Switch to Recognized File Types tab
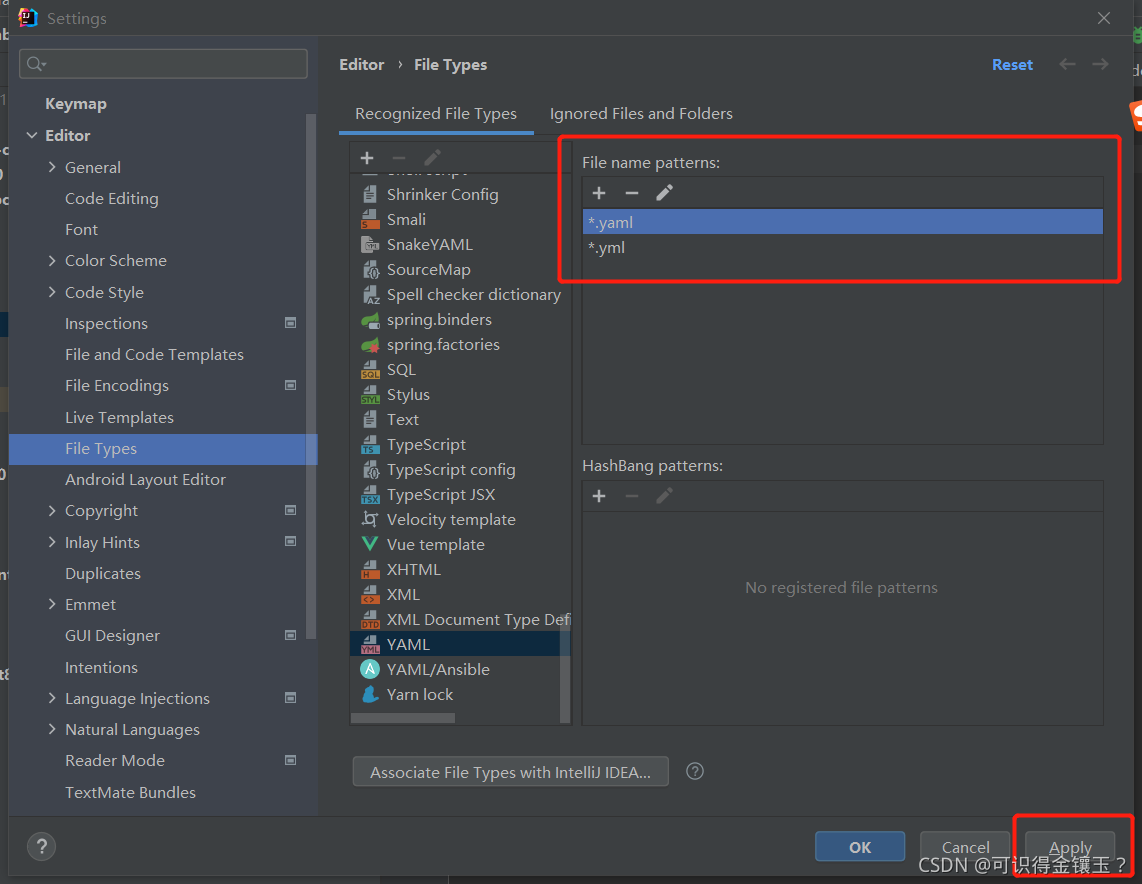Screen dimensions: 1142x884 pyautogui.click(x=436, y=114)
